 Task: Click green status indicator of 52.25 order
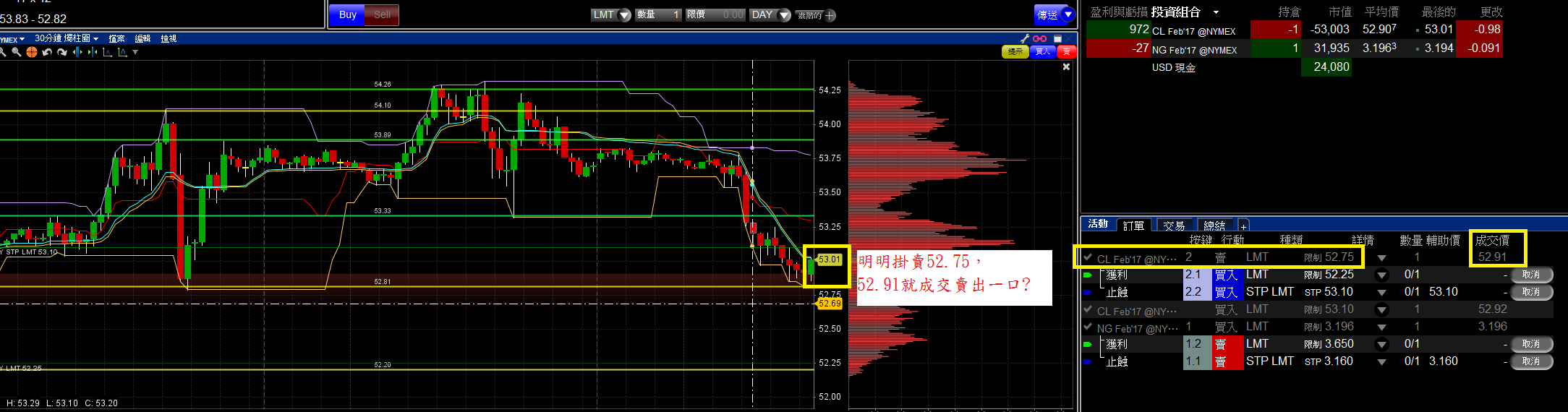(x=1087, y=275)
